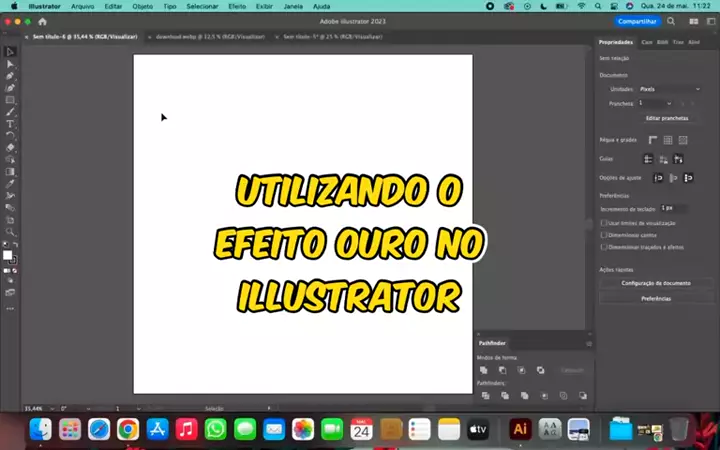The height and width of the screenshot is (450, 720).
Task: Click the Preferências quick action button
Action: (x=656, y=298)
